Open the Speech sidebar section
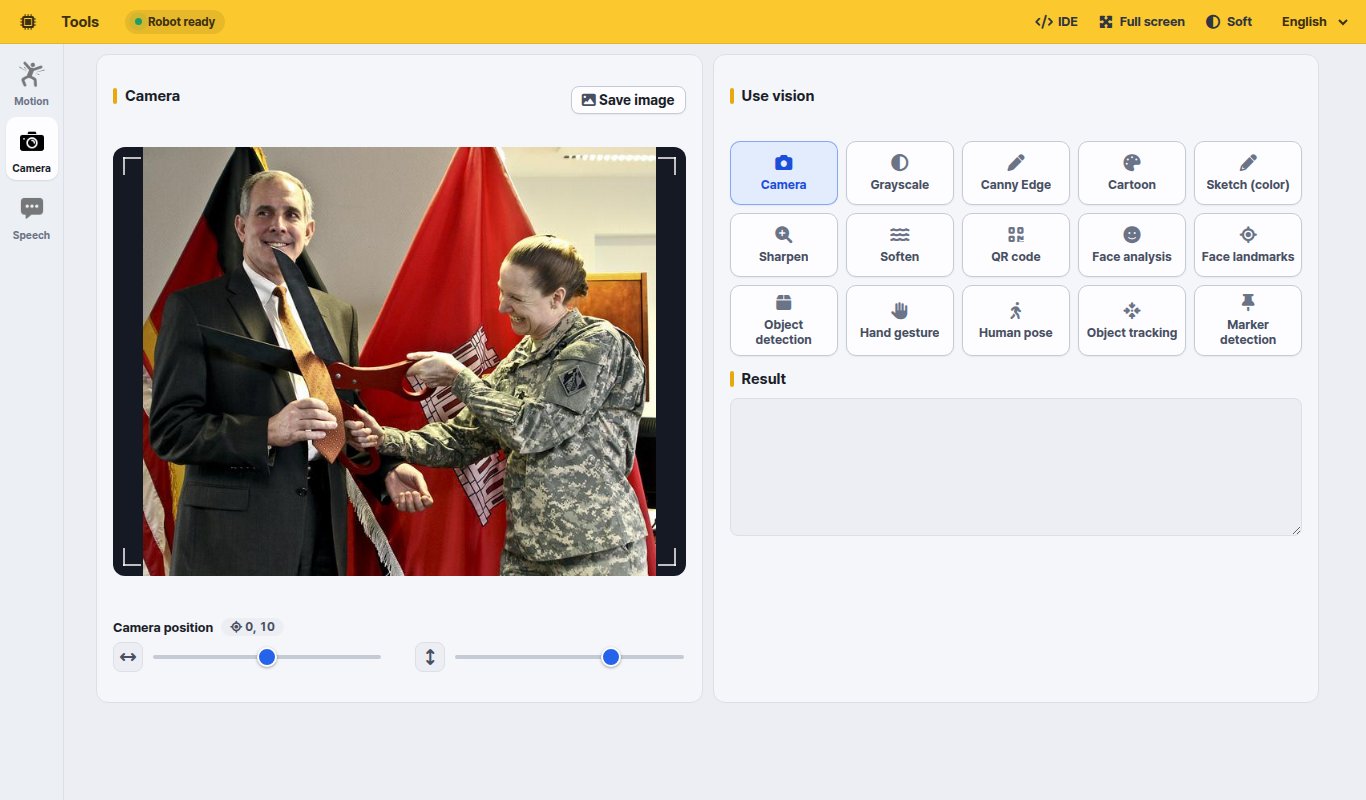The width and height of the screenshot is (1366, 800). click(x=31, y=217)
